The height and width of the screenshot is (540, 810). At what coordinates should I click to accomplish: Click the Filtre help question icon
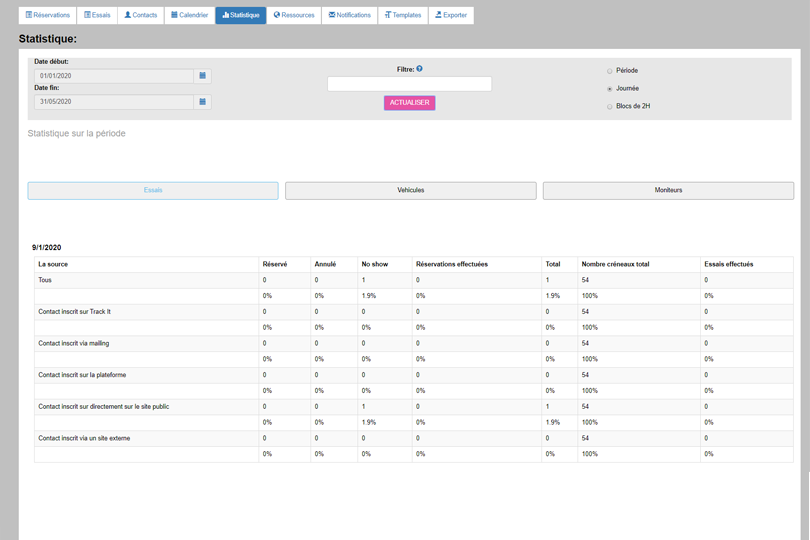tap(419, 69)
